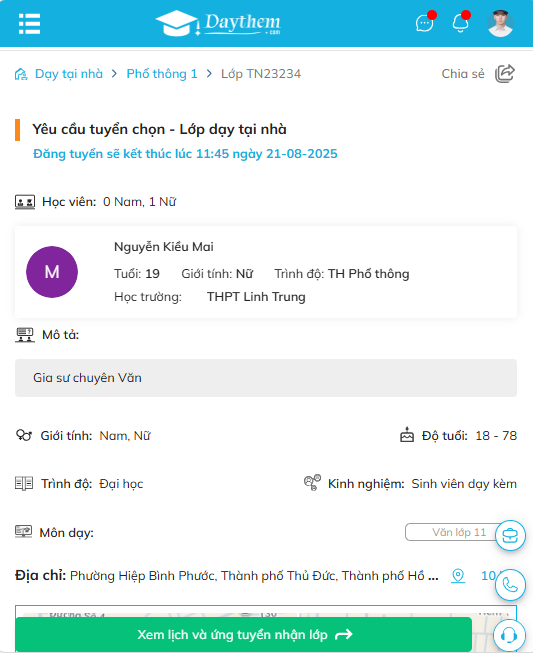The image size is (533, 653).
Task: Go to Dạy tại nhà breadcrumb
Action: click(69, 74)
